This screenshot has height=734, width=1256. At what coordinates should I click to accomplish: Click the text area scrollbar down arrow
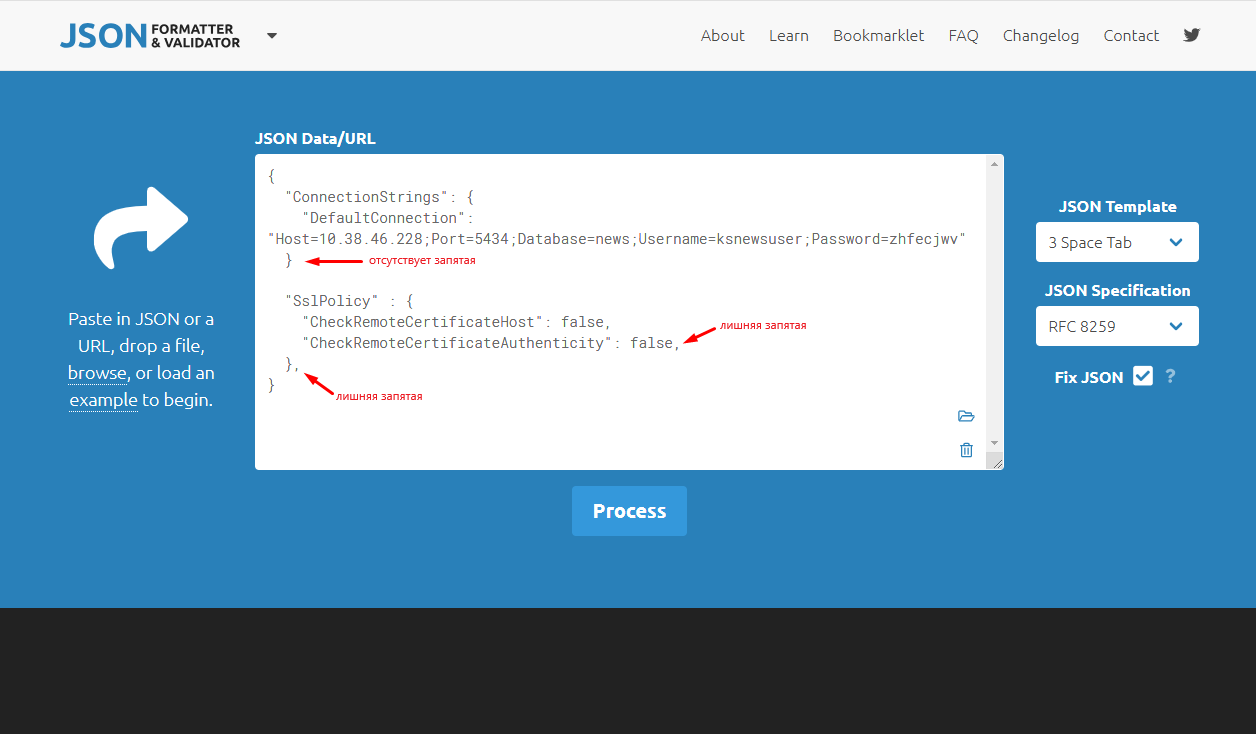click(994, 442)
